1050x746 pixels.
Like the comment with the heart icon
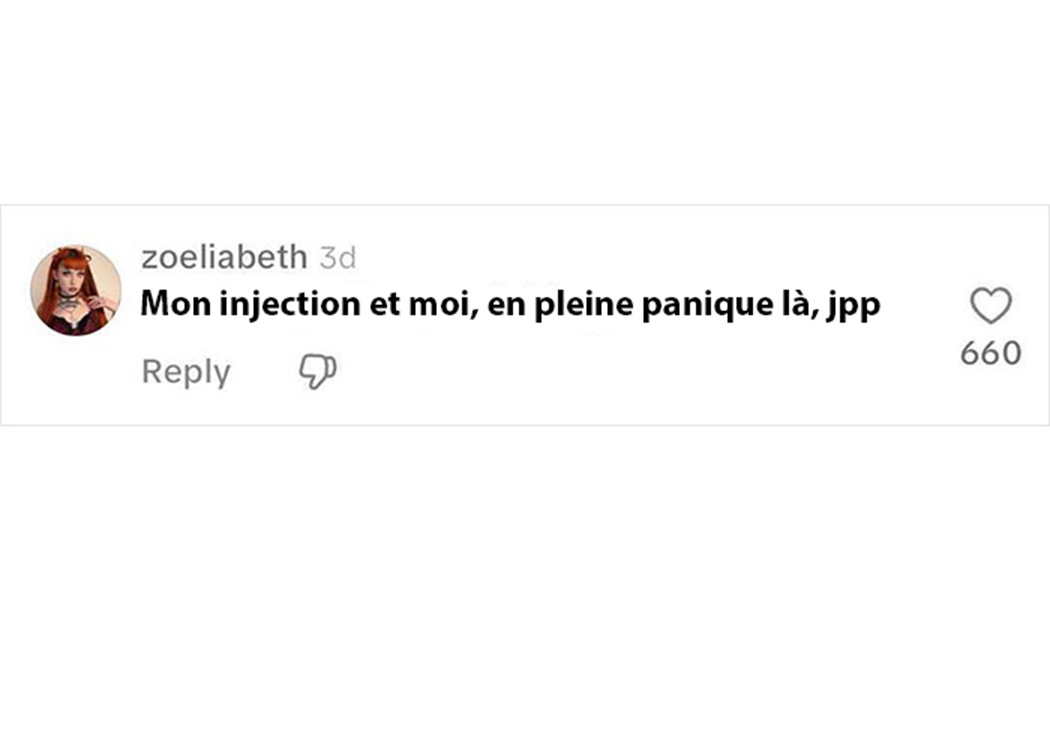point(991,306)
